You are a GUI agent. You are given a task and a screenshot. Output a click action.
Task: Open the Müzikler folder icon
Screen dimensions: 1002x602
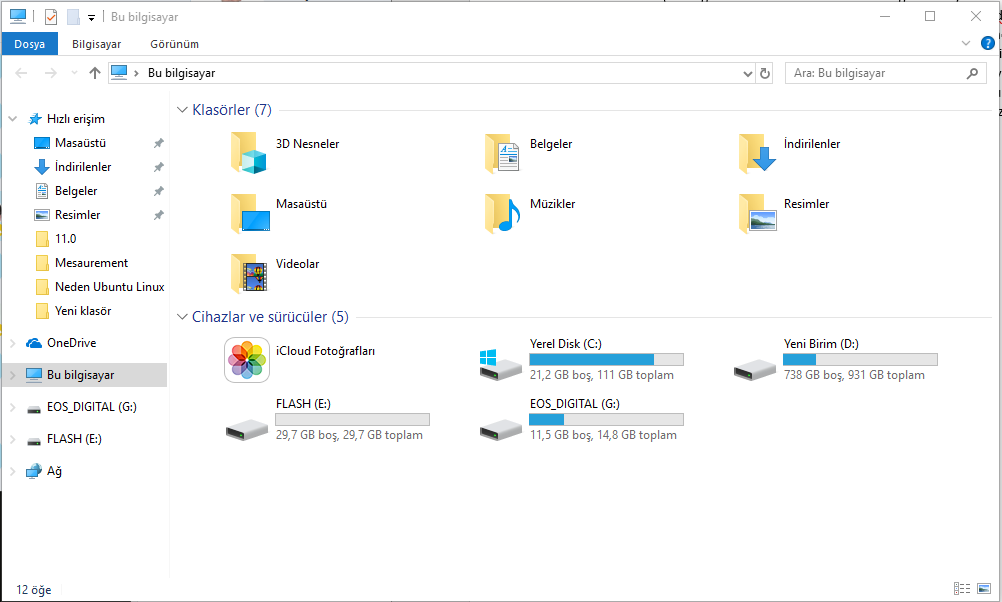(x=502, y=213)
